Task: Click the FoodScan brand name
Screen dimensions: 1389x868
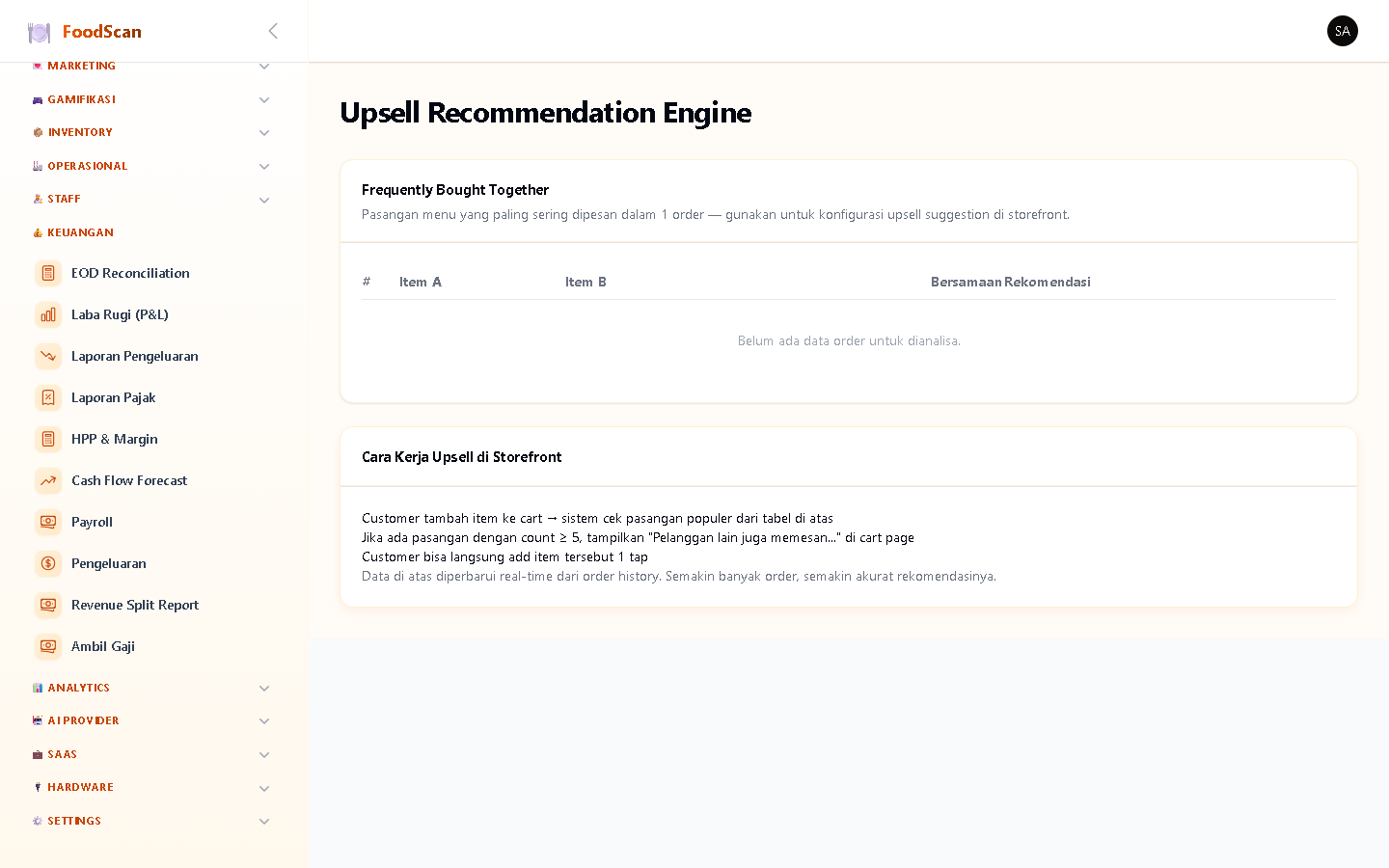Action: point(102,32)
